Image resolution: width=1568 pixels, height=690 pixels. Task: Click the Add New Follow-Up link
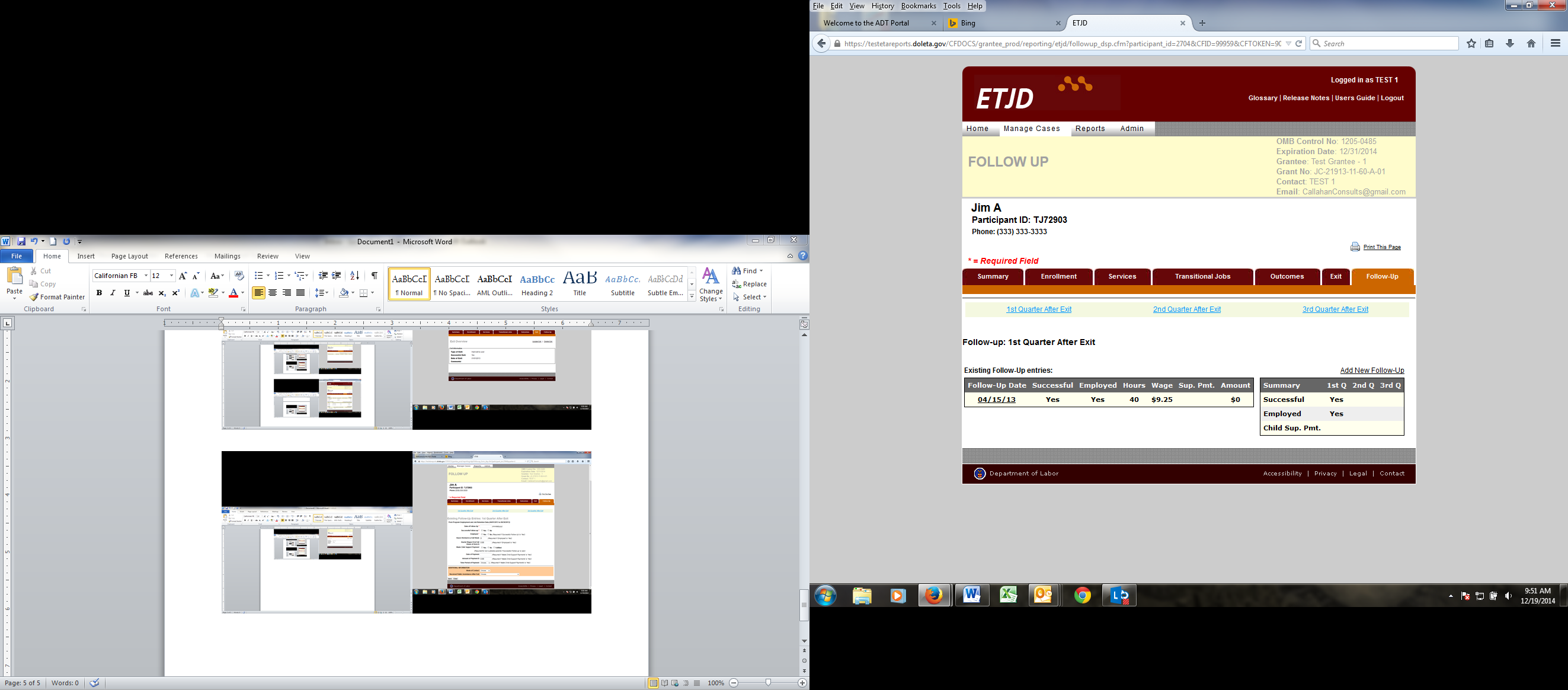point(1371,370)
